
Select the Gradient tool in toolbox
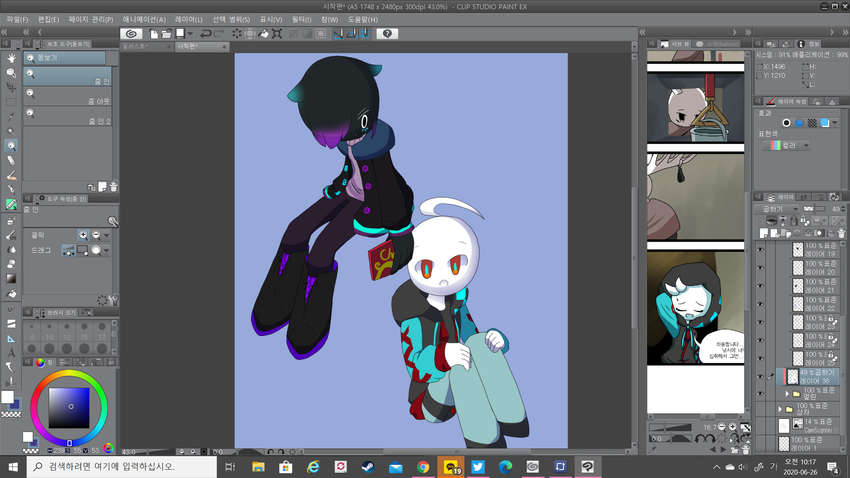11,279
